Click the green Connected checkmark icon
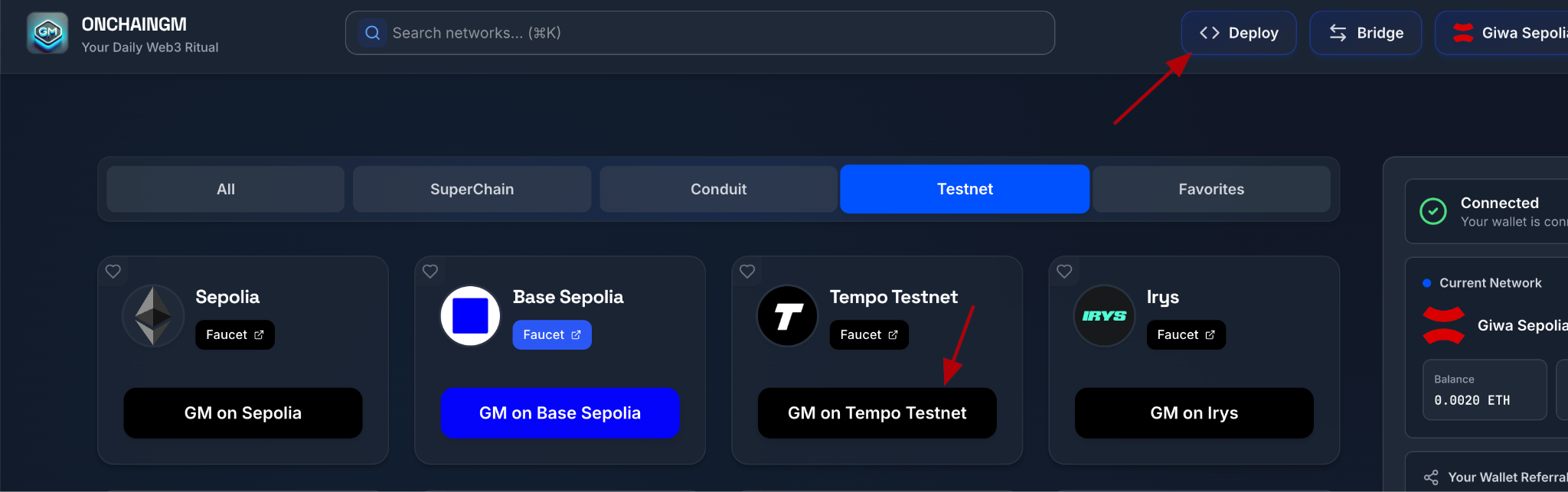The height and width of the screenshot is (492, 1568). click(x=1432, y=212)
